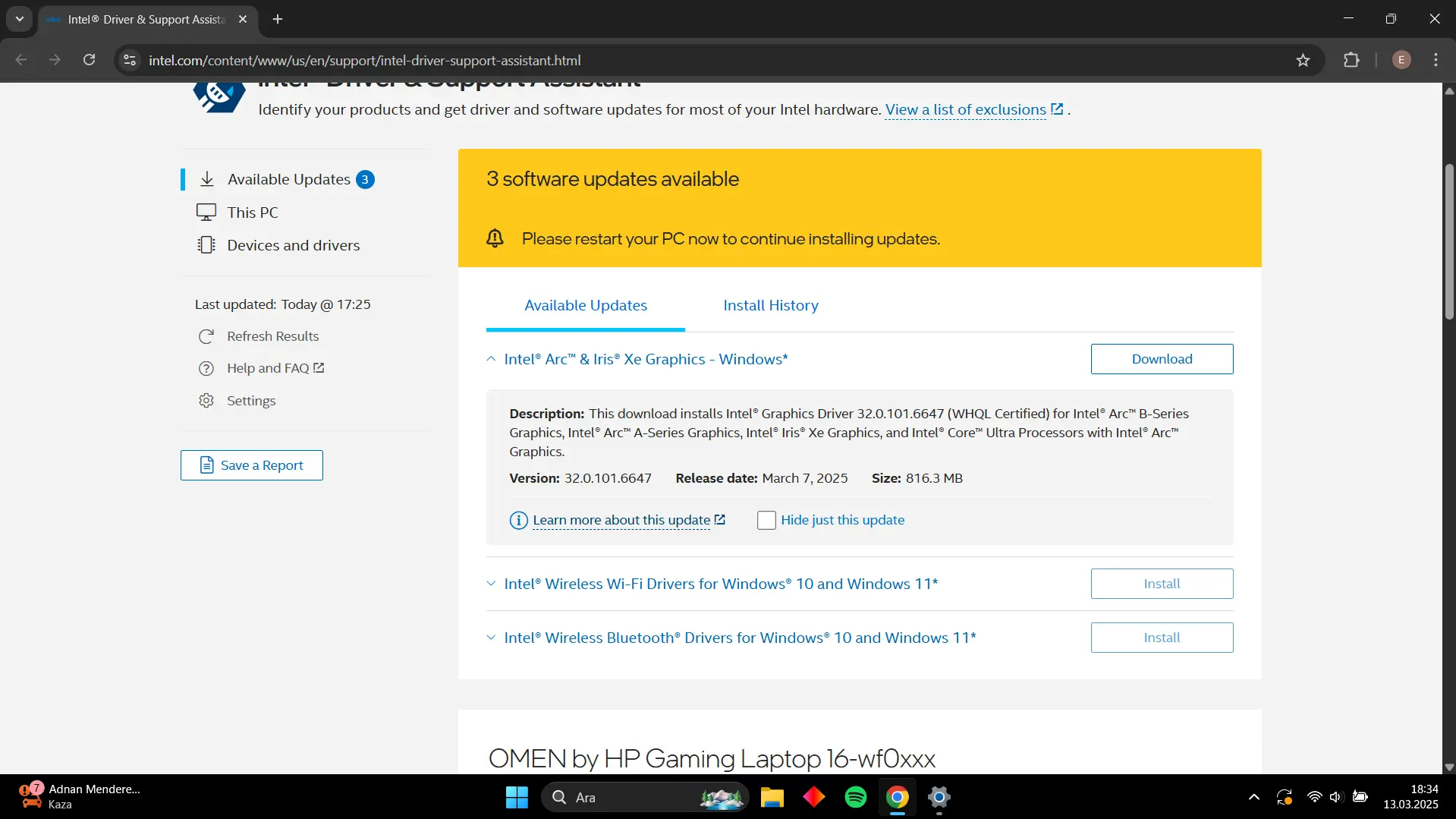The width and height of the screenshot is (1456, 819).
Task: Click the page vertical scrollbar thumb
Action: [x=1449, y=241]
